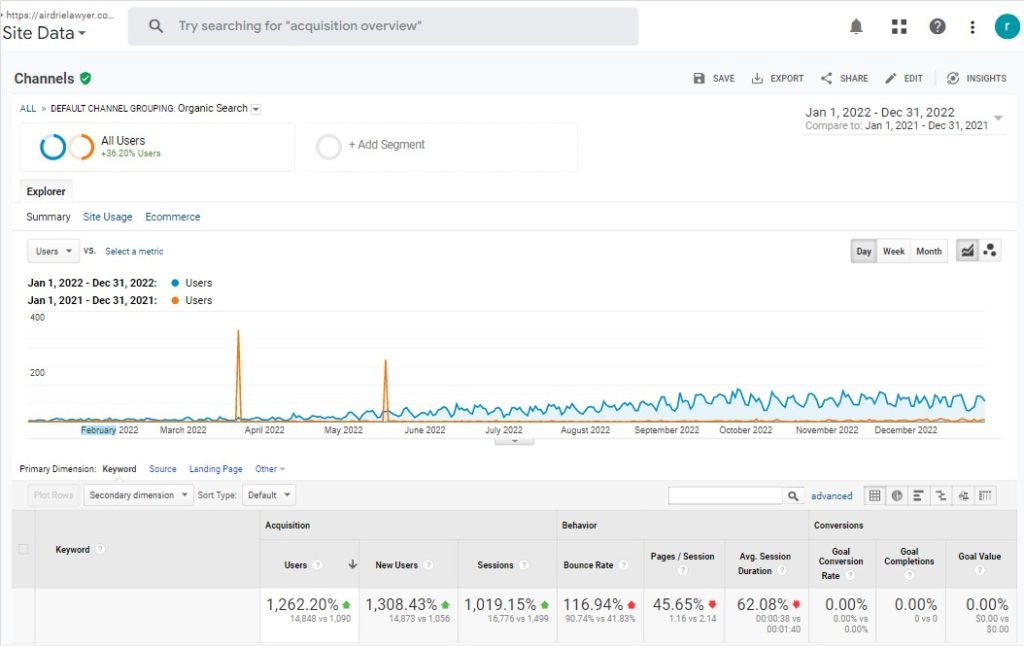Viewport: 1024px width, 646px height.
Task: Open the notifications bell icon
Action: (x=856, y=27)
